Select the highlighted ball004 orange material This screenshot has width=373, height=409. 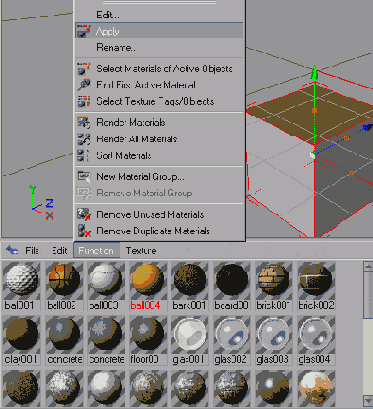(146, 286)
